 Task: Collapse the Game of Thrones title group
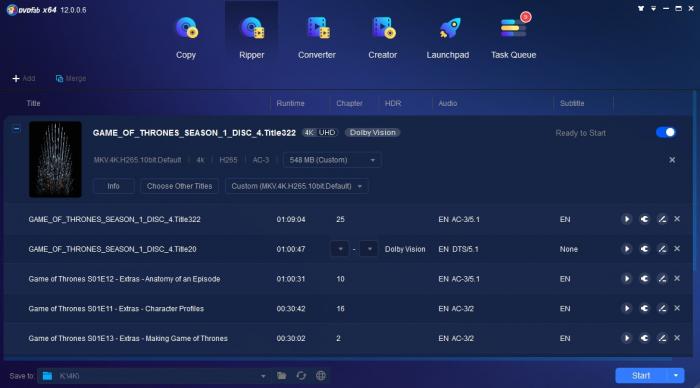16,129
